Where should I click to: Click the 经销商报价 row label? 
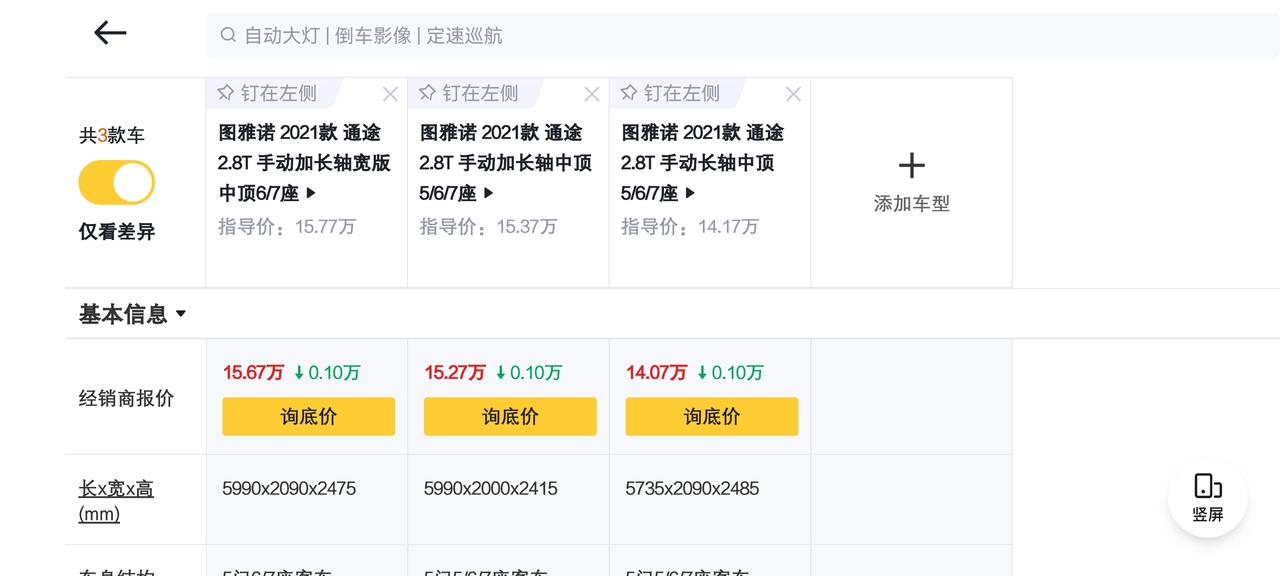click(126, 398)
